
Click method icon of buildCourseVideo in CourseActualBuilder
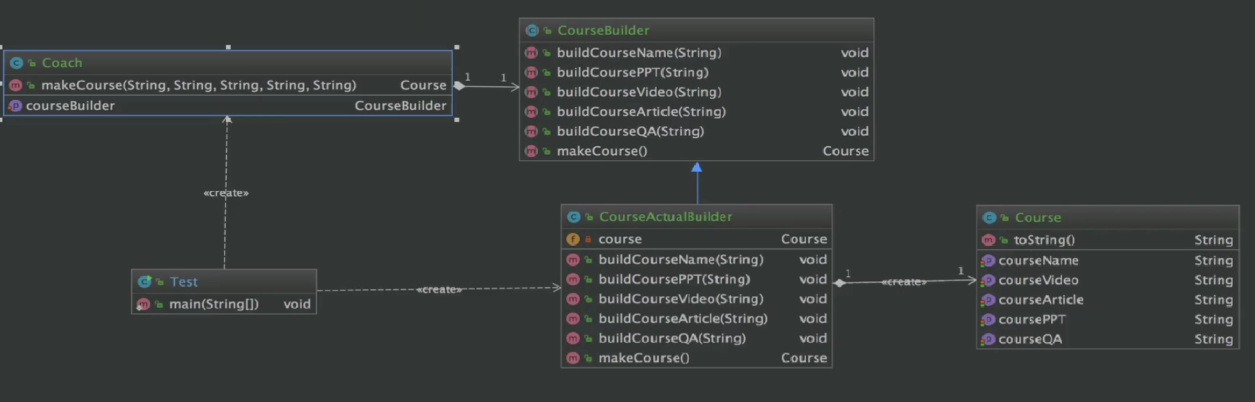pos(573,299)
